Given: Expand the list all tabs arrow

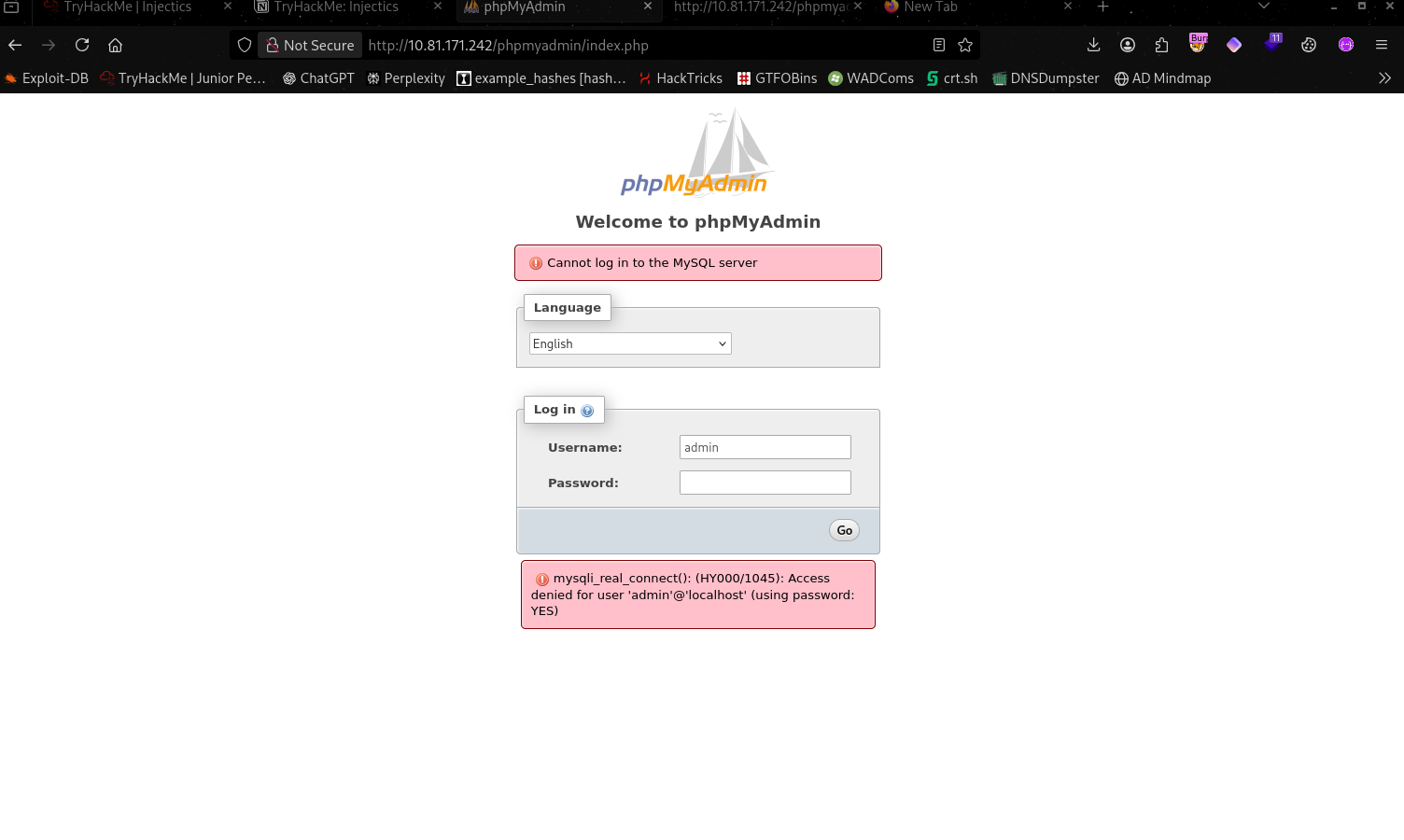Looking at the screenshot, I should (1264, 7).
